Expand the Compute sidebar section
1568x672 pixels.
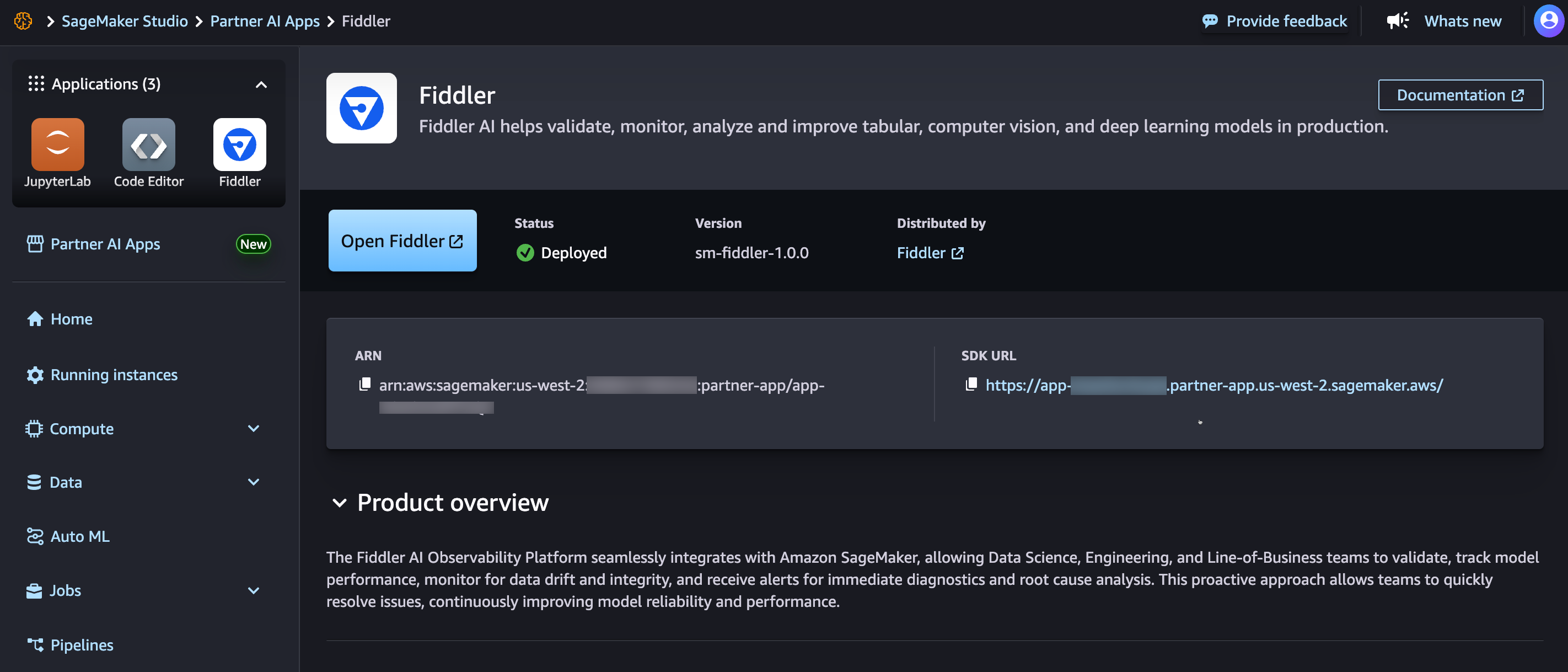click(254, 428)
